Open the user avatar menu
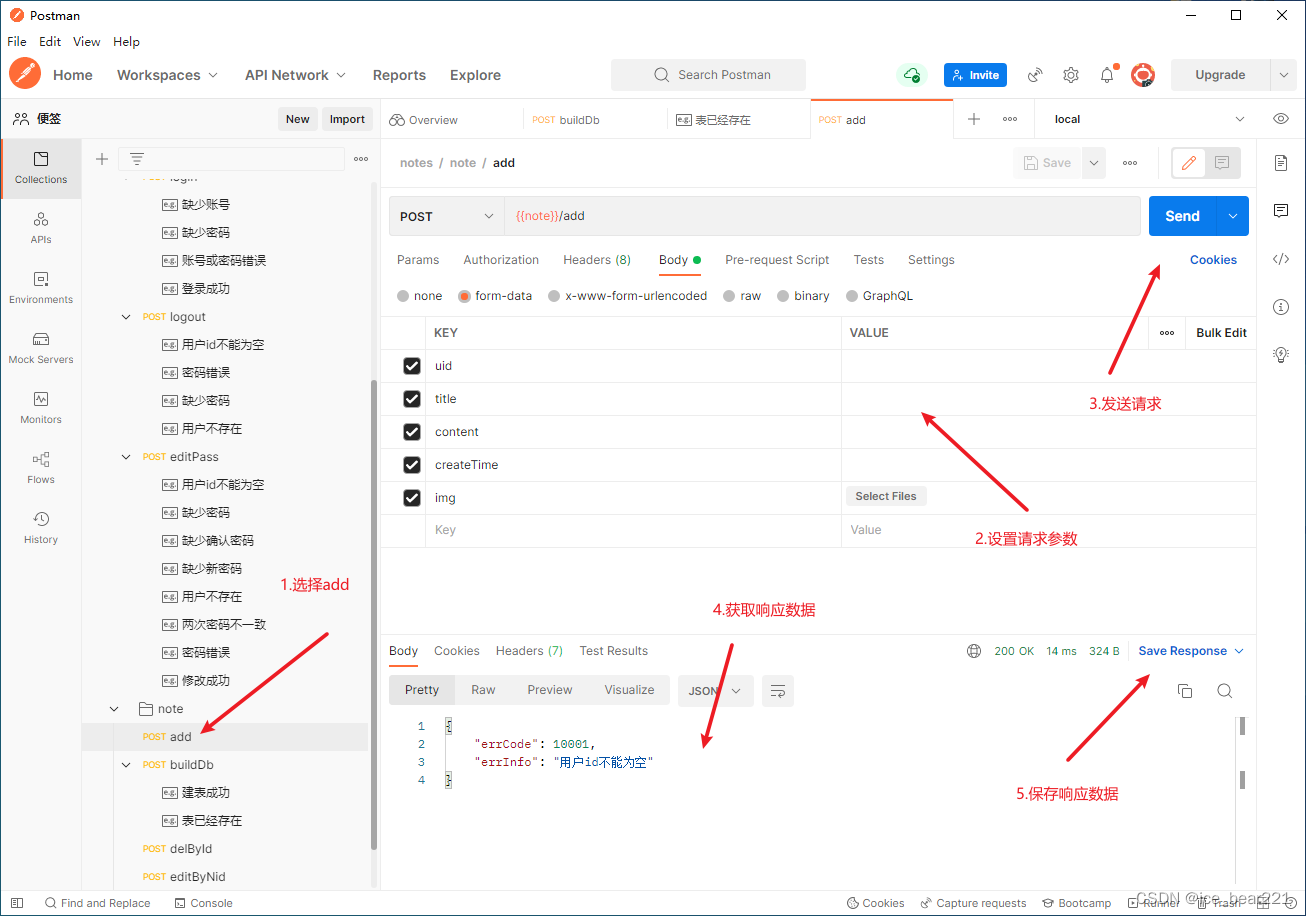This screenshot has height=916, width=1306. 1142,75
